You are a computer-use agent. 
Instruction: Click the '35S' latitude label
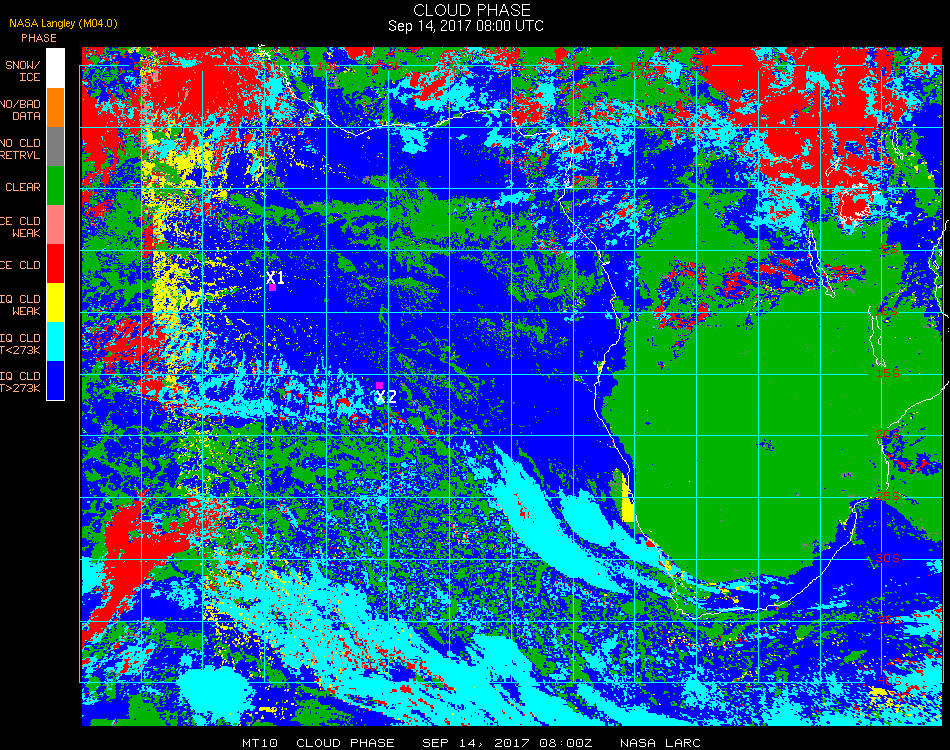click(889, 619)
